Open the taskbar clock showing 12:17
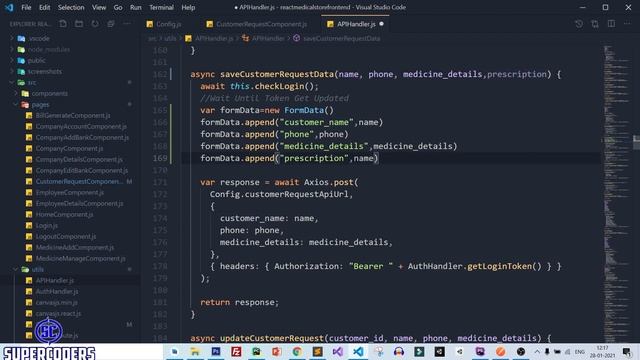Screen dimensions: 640x360 pos(602,351)
